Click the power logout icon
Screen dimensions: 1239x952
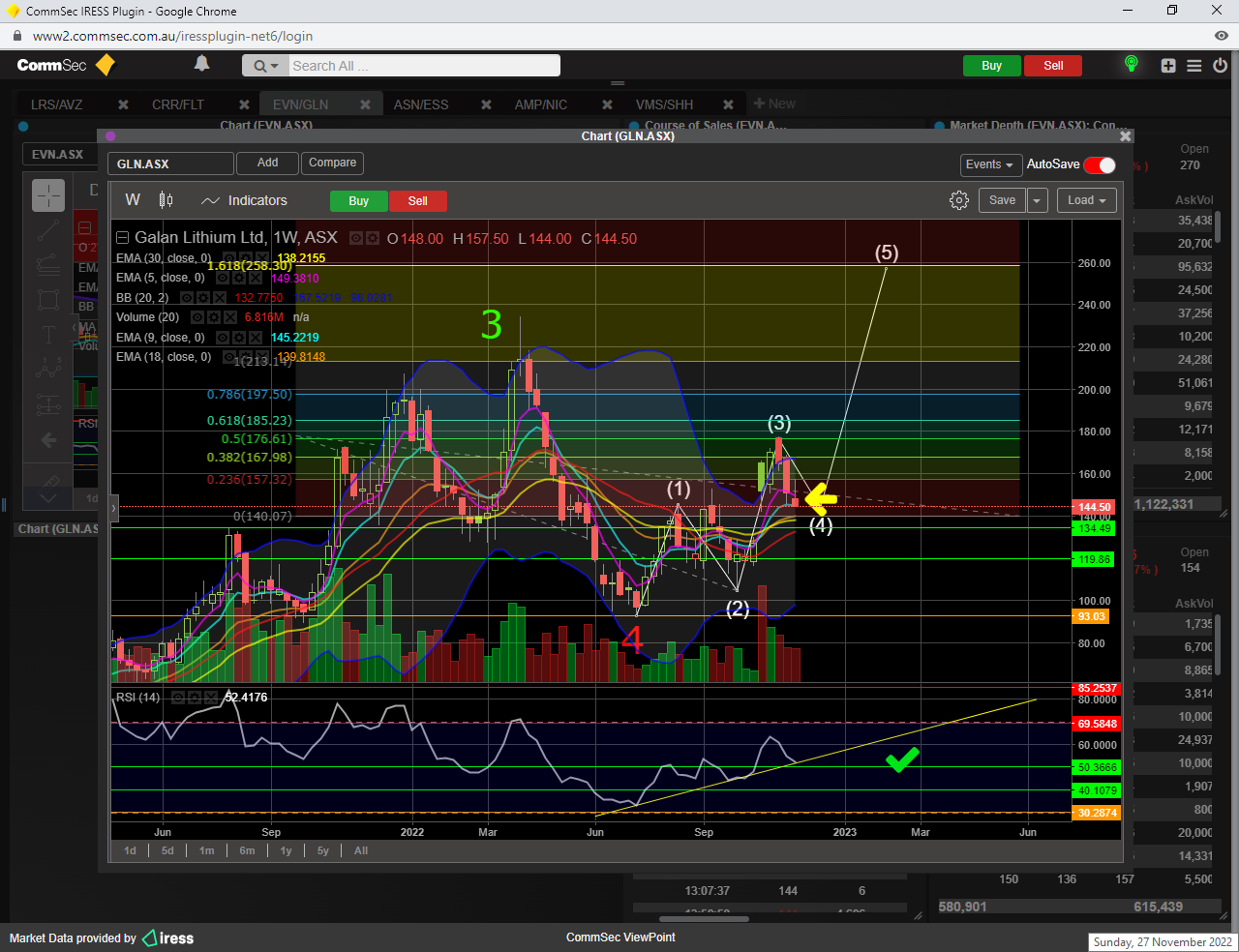1220,66
